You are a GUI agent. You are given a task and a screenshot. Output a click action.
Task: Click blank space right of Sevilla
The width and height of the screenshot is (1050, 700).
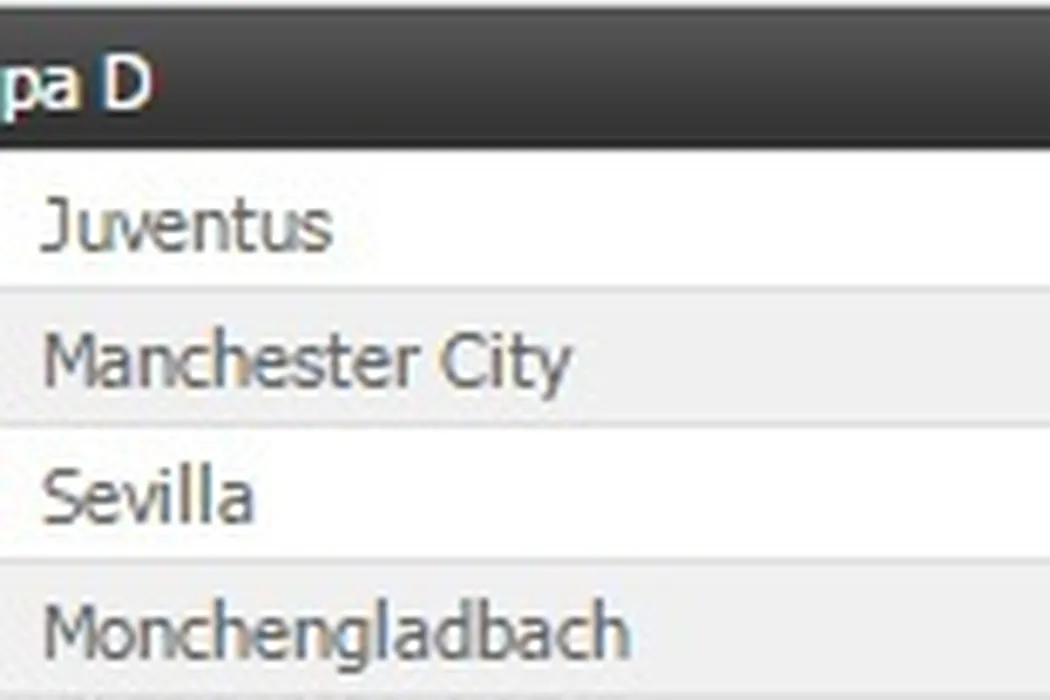(x=650, y=494)
